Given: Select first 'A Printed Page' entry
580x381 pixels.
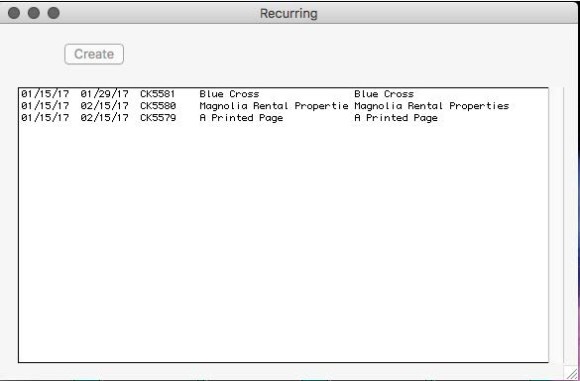Looking at the screenshot, I should coord(241,118).
